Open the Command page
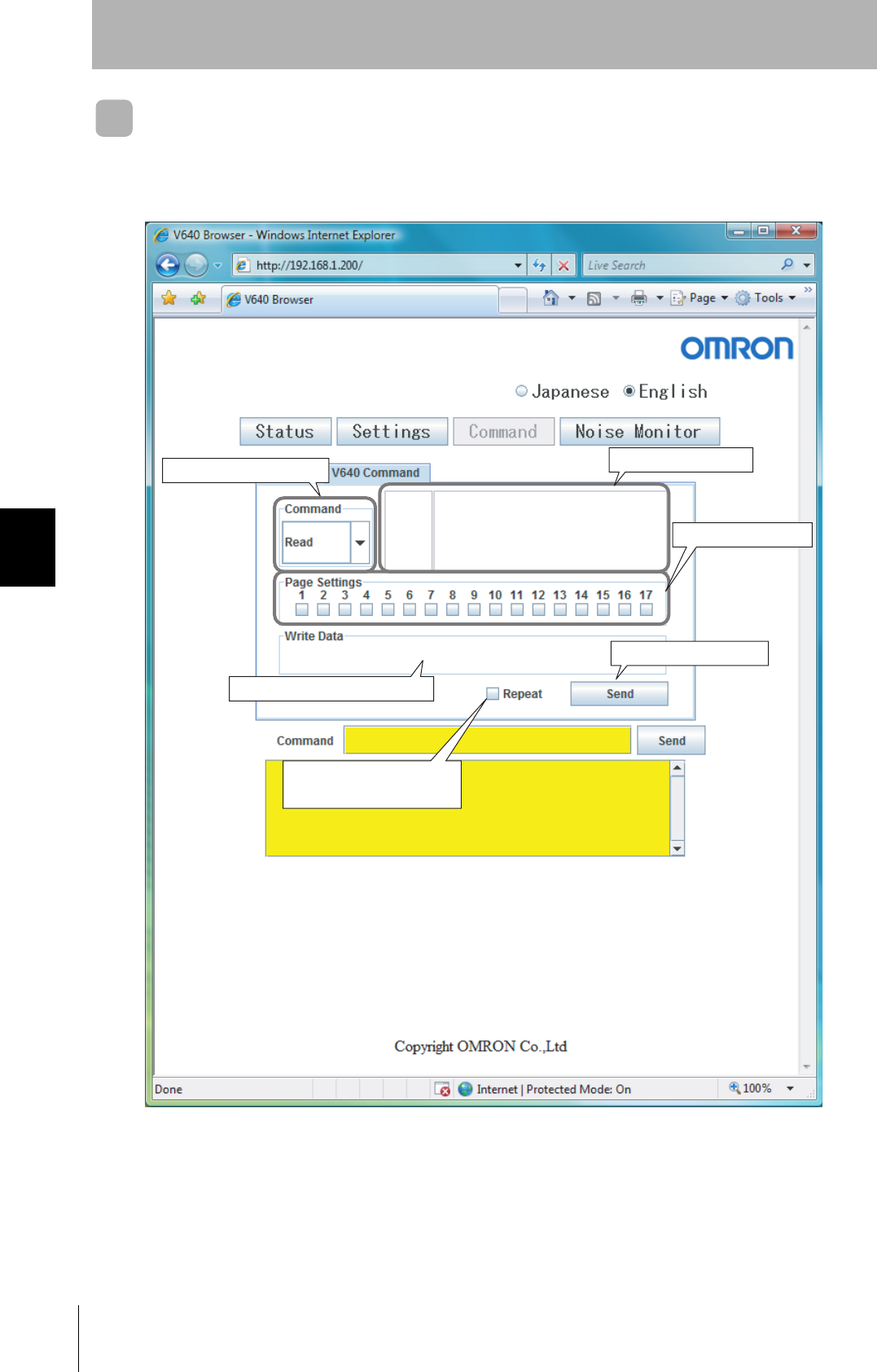 503,432
